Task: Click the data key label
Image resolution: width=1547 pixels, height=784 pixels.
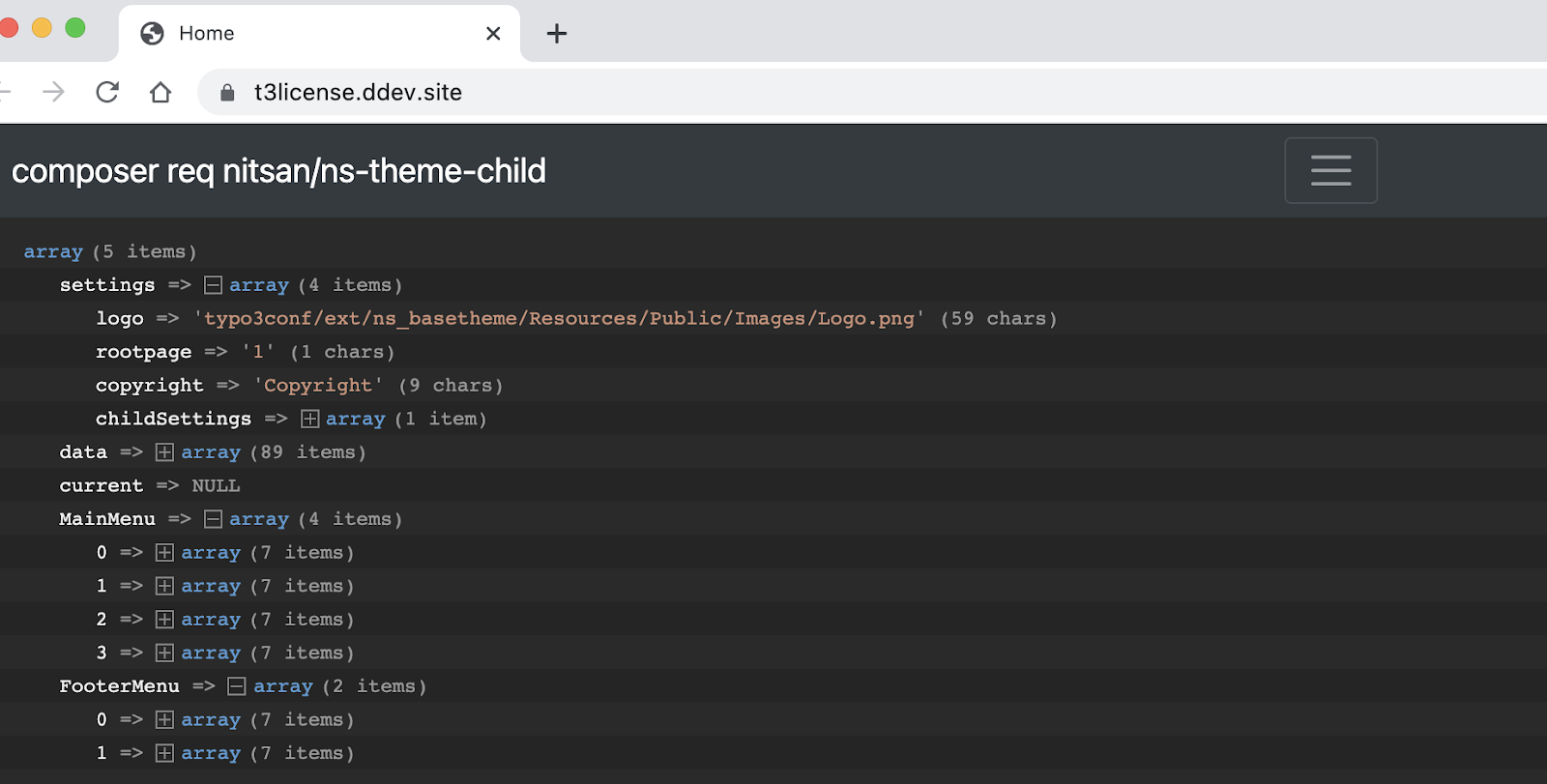Action: (x=83, y=452)
